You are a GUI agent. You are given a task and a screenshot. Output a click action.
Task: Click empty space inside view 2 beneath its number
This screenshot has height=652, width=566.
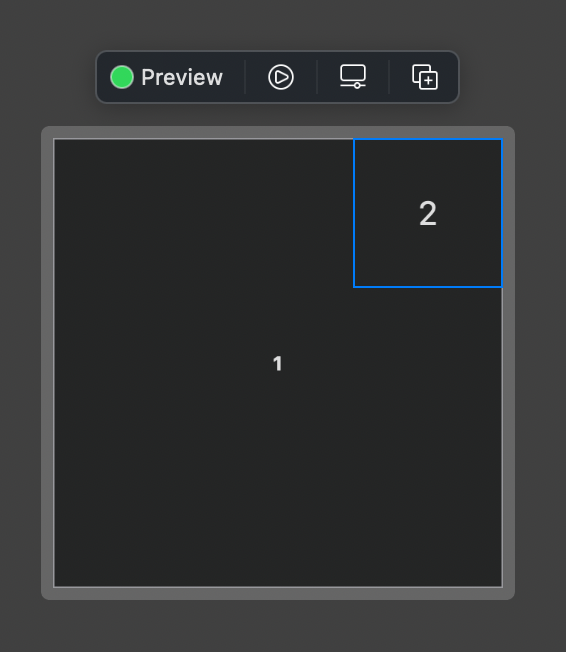(x=428, y=258)
